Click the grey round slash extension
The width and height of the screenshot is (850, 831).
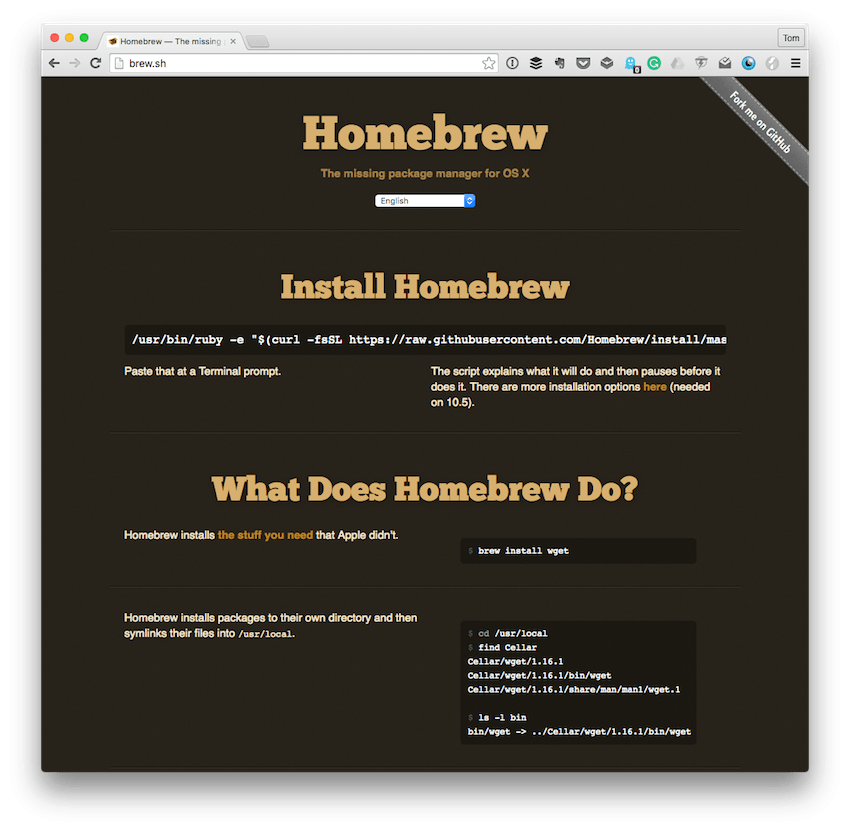coord(772,63)
